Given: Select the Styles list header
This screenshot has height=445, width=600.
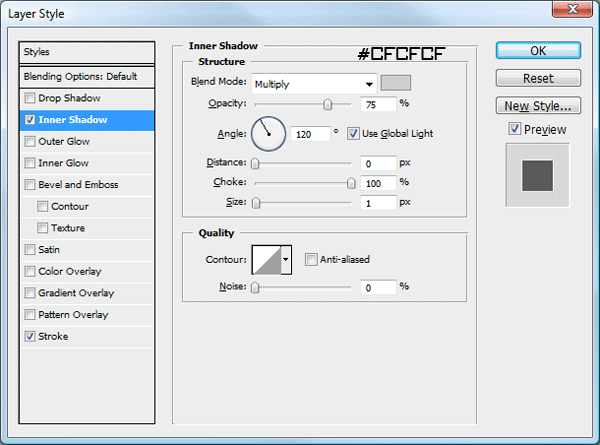Looking at the screenshot, I should click(x=87, y=52).
